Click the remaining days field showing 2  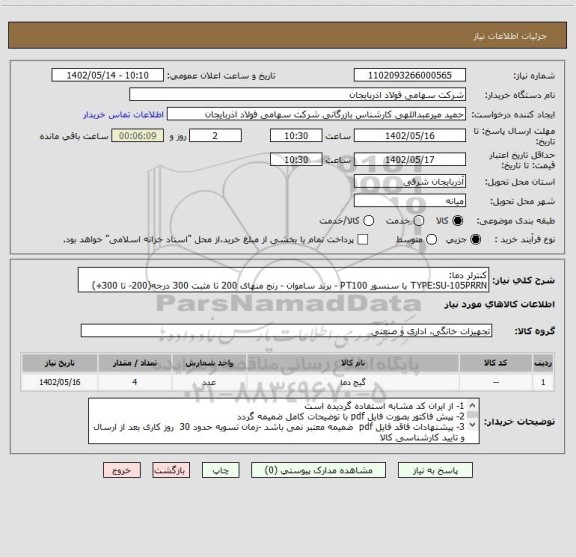(215, 136)
